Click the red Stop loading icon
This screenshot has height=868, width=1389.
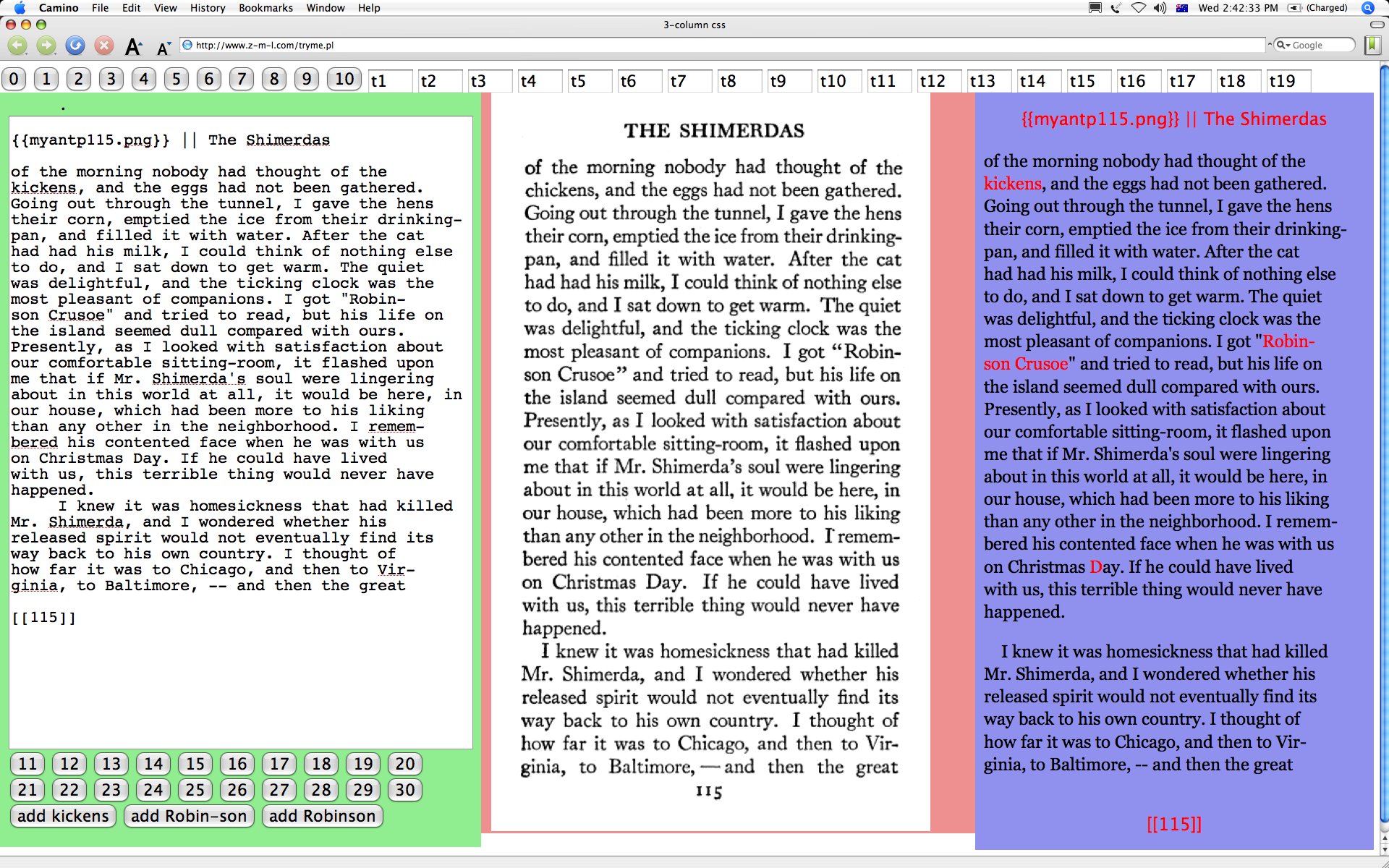[x=104, y=46]
